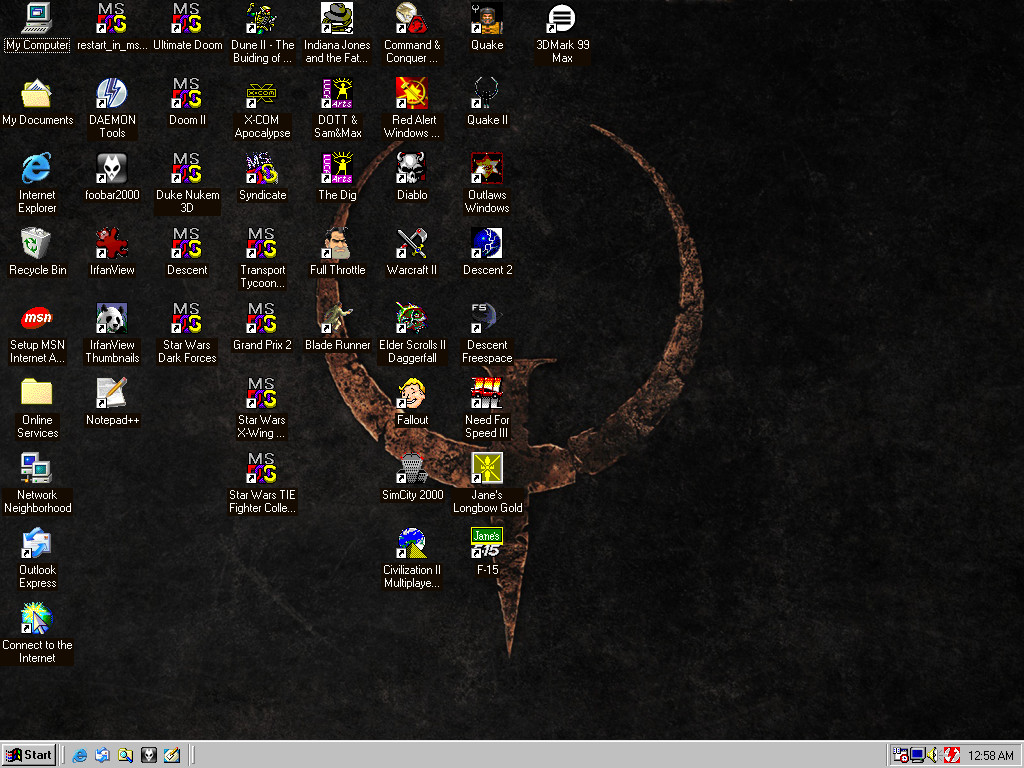Image resolution: width=1024 pixels, height=768 pixels.
Task: Click the Jane's Longbow Gold icon
Action: click(487, 469)
